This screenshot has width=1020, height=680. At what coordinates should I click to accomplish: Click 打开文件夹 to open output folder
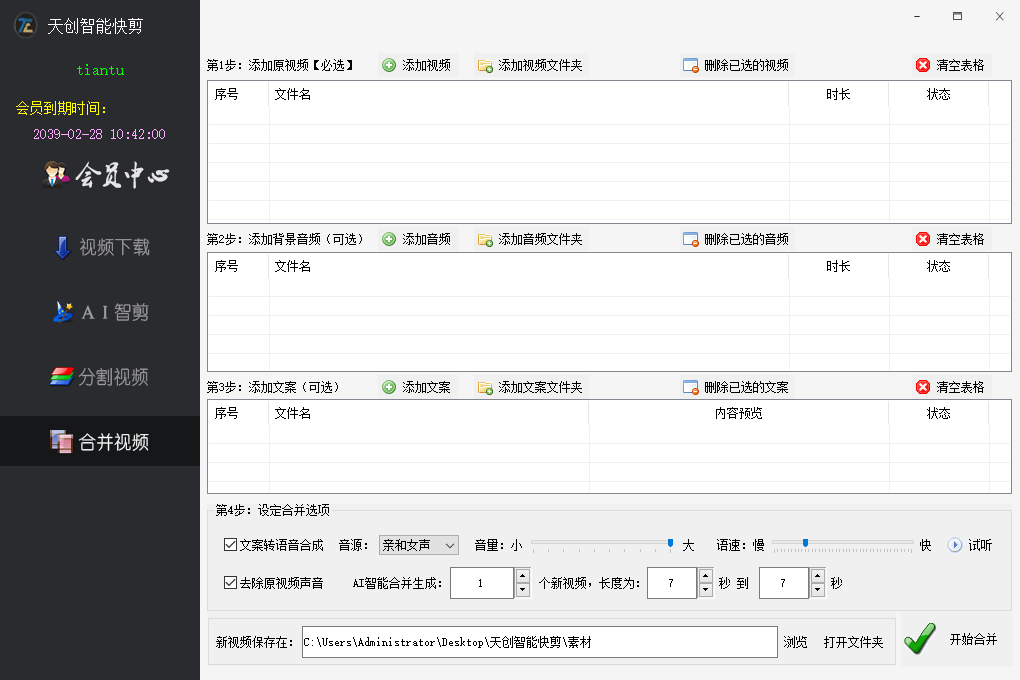(853, 642)
